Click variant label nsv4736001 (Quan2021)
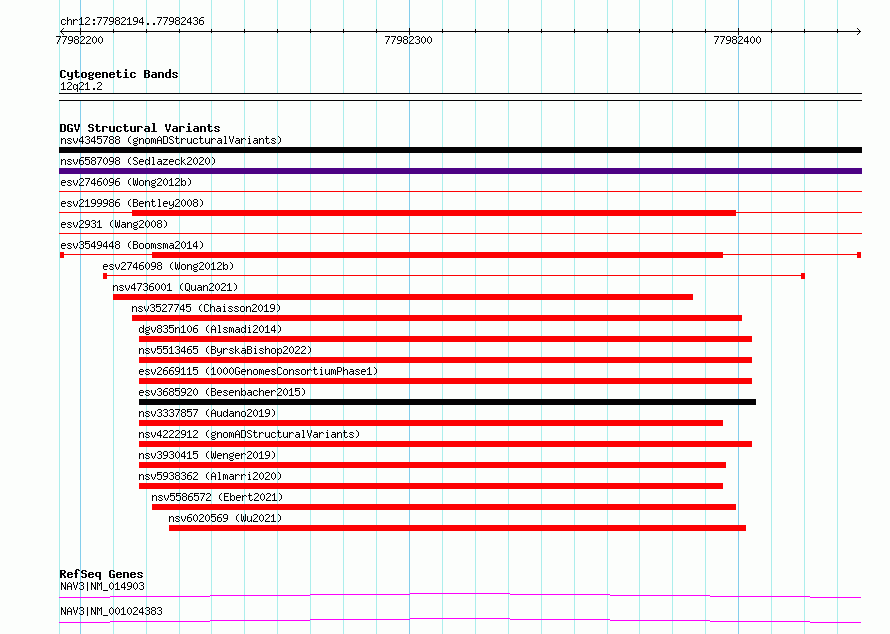The width and height of the screenshot is (890, 634). pos(175,287)
